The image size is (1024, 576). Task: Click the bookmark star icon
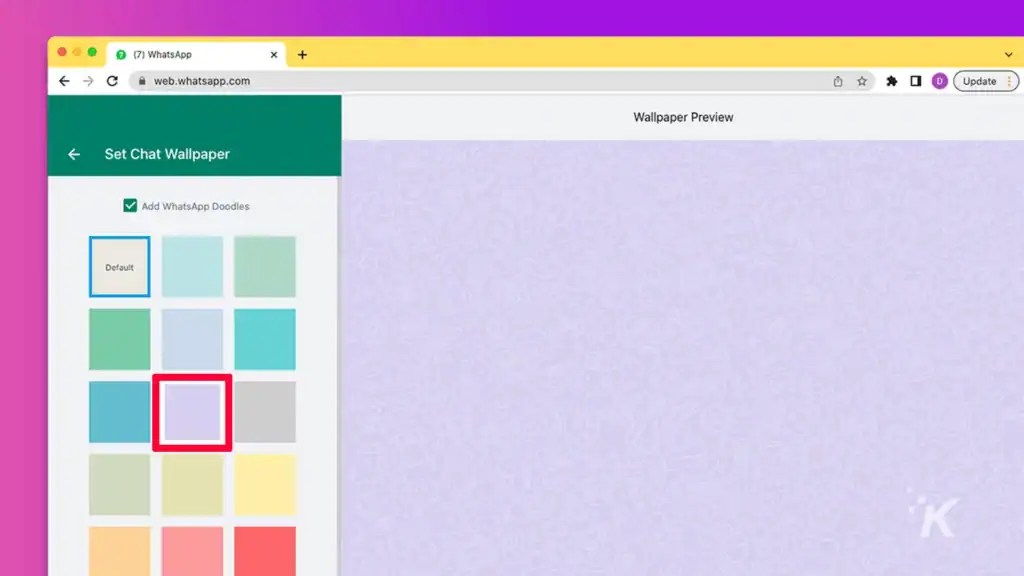[860, 81]
